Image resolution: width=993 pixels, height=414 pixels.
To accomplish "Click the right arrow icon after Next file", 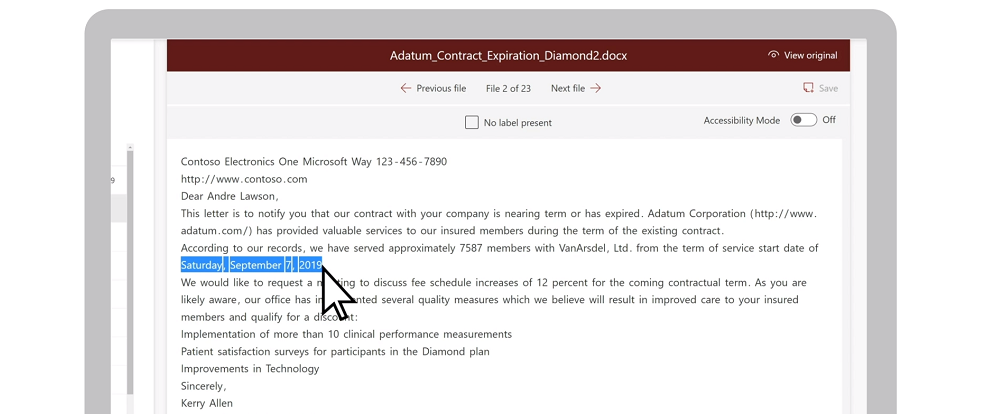I will [595, 89].
